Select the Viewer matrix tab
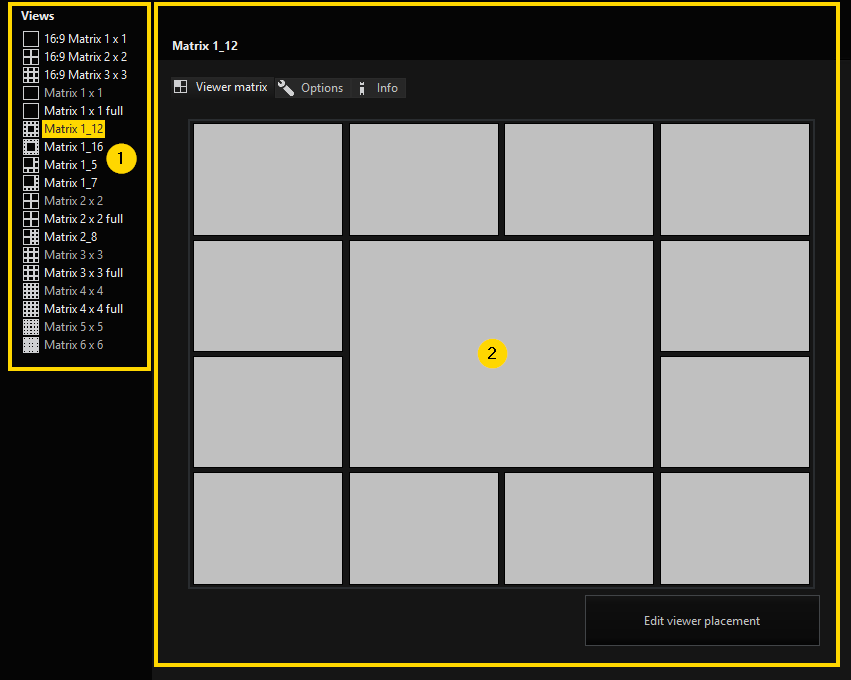 (x=222, y=88)
